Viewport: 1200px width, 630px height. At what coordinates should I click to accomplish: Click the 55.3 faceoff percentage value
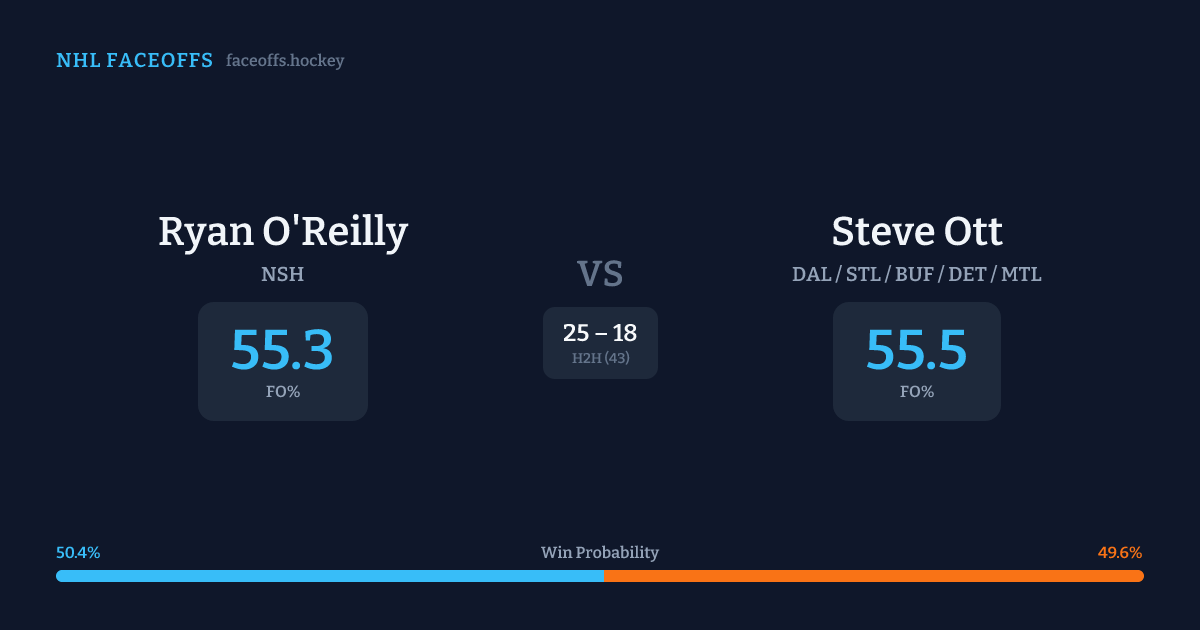283,350
